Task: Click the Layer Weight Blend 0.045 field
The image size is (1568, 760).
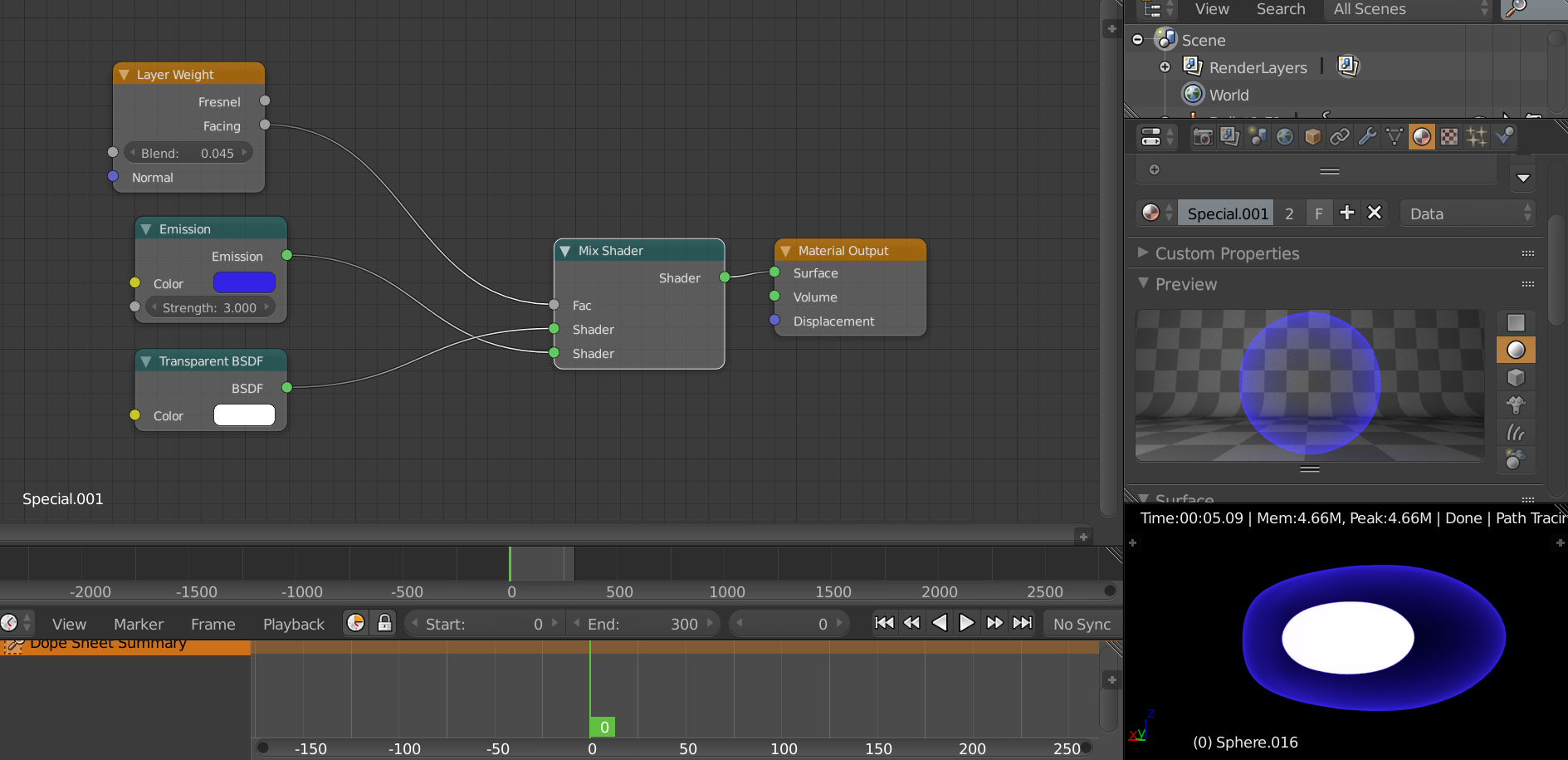Action: pyautogui.click(x=188, y=153)
